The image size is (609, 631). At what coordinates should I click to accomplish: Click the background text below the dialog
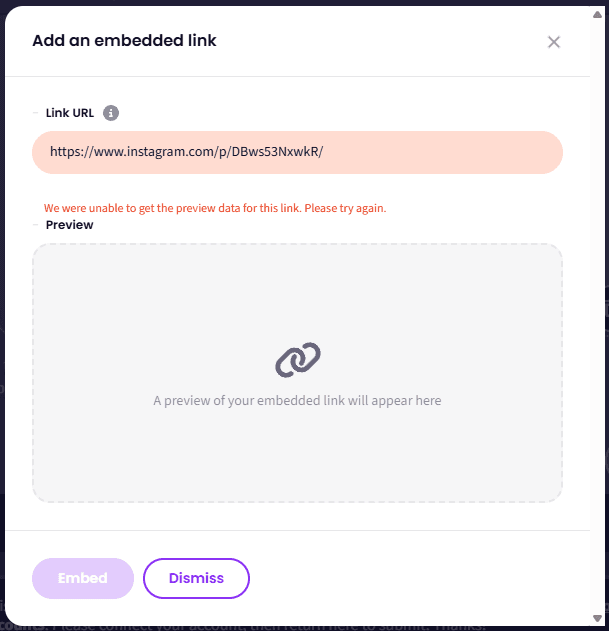click(300, 625)
